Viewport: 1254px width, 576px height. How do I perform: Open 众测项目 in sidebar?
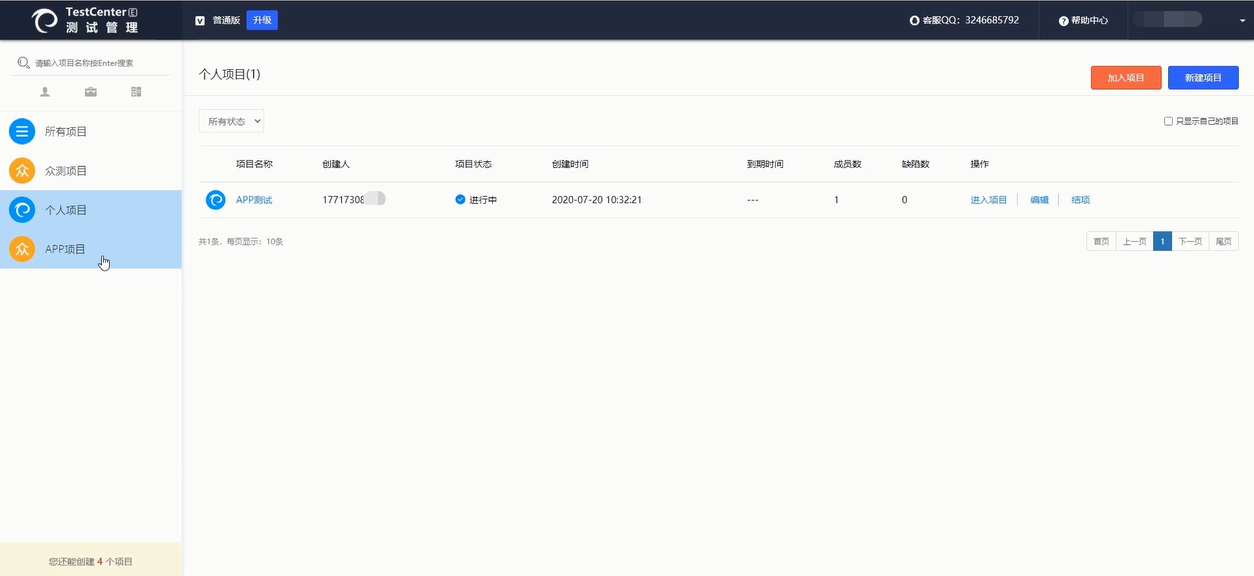tap(91, 170)
